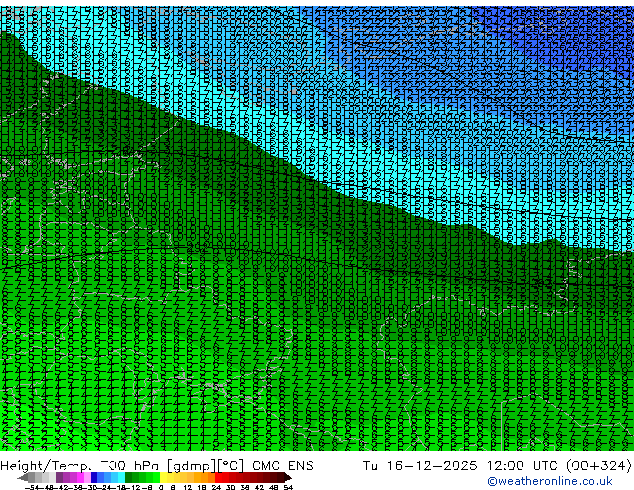Select the 'CMC ENS' model label
This screenshot has width=634, height=490.
coord(283,466)
